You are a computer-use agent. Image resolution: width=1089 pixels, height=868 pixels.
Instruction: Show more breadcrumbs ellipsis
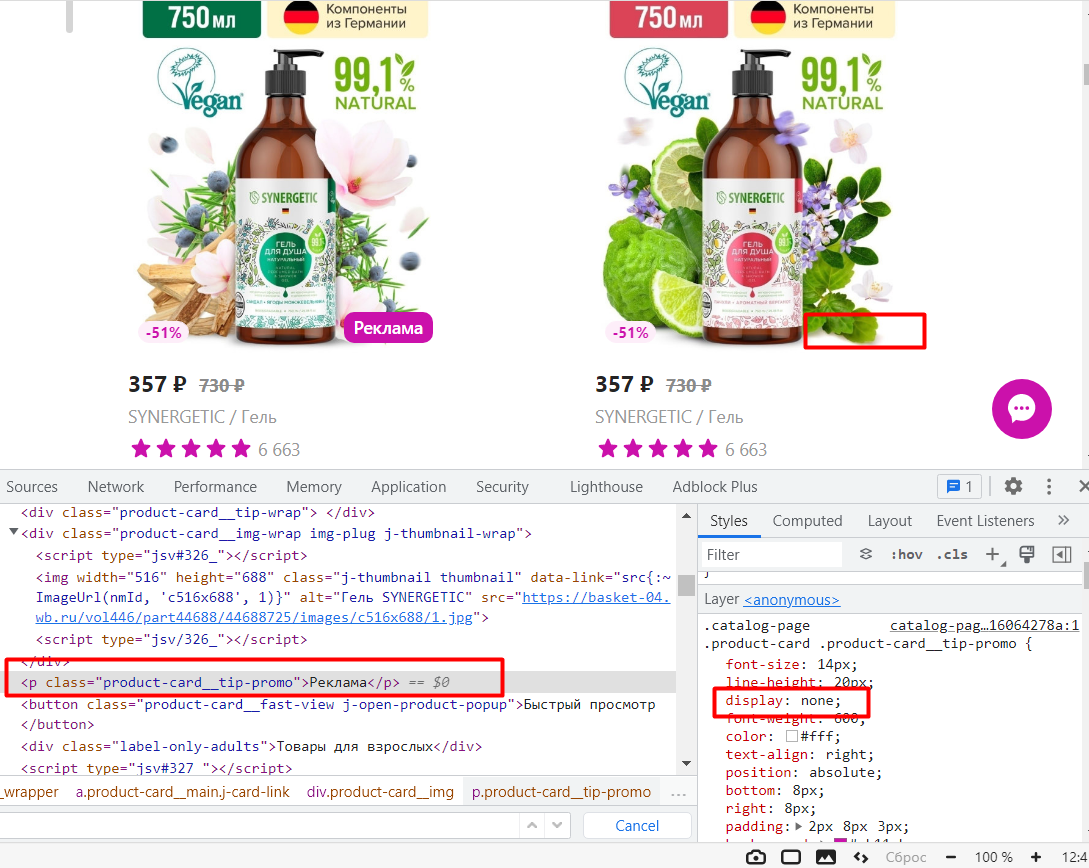(679, 792)
